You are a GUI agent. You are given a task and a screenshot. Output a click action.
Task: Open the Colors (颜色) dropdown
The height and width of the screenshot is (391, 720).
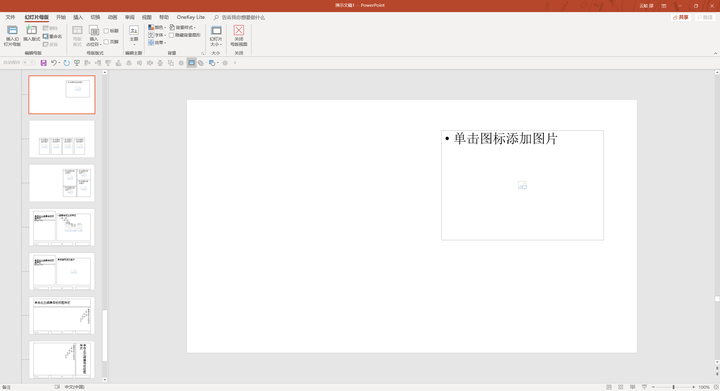tap(157, 28)
